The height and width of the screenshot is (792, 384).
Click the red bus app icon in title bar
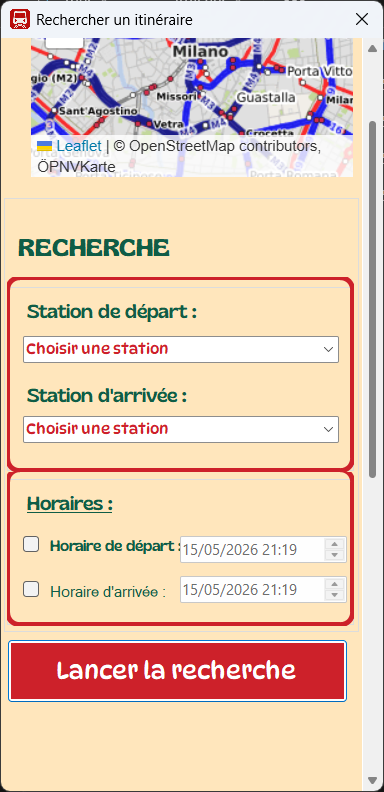(x=20, y=20)
